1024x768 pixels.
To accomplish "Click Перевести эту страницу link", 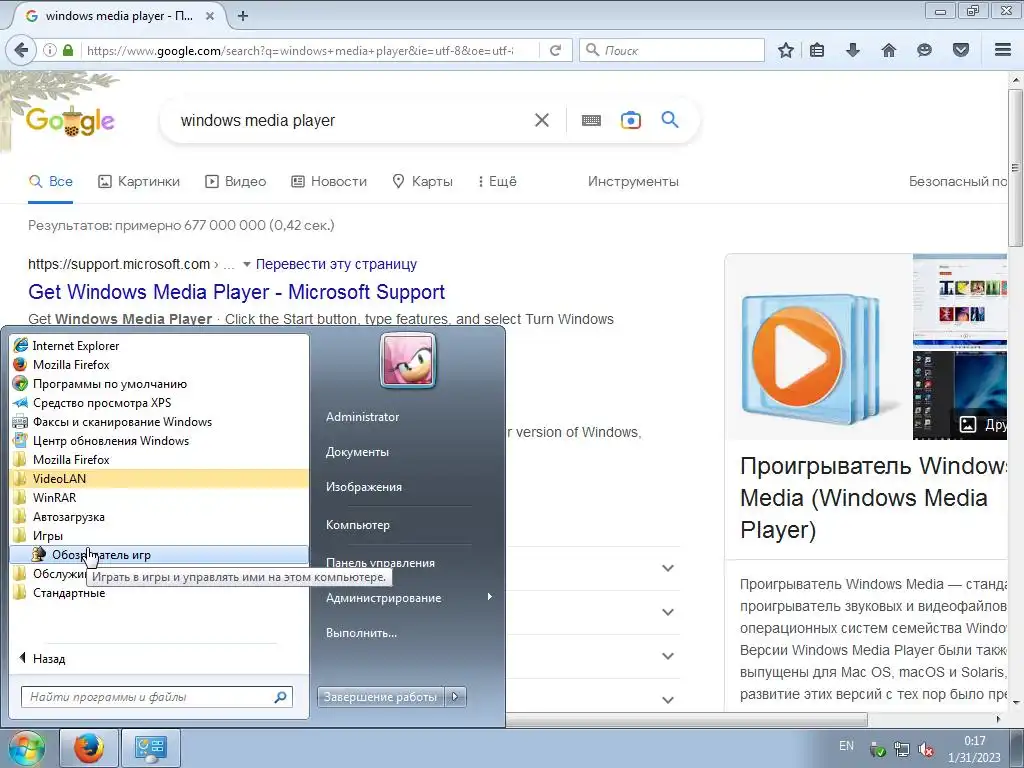I will (x=336, y=264).
